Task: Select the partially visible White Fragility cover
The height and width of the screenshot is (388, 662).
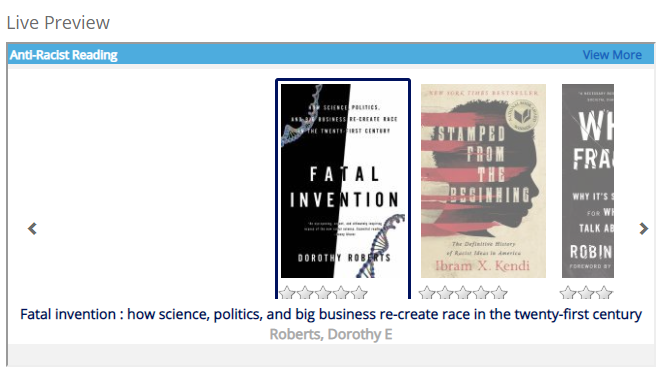Action: click(x=588, y=181)
